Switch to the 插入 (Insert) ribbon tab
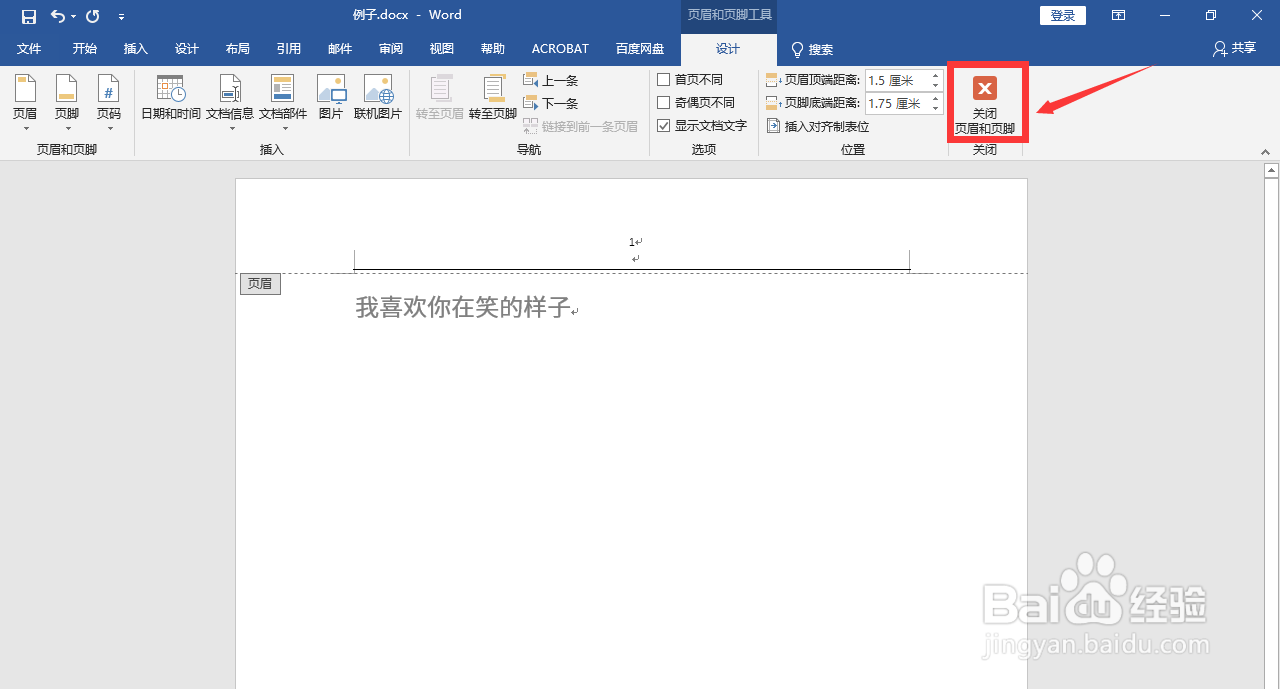Viewport: 1280px width, 689px height. [135, 48]
